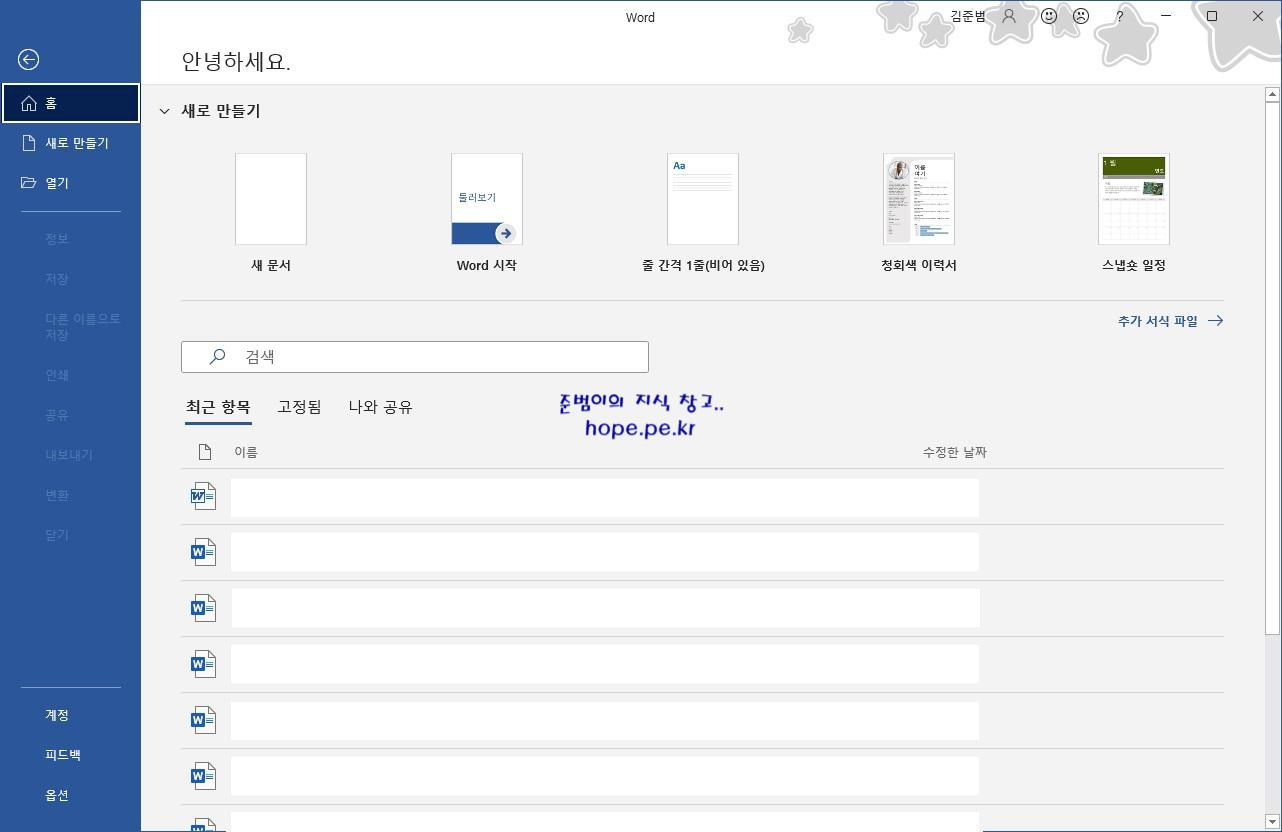Minimize the Word window
The image size is (1282, 832).
(x=1166, y=16)
